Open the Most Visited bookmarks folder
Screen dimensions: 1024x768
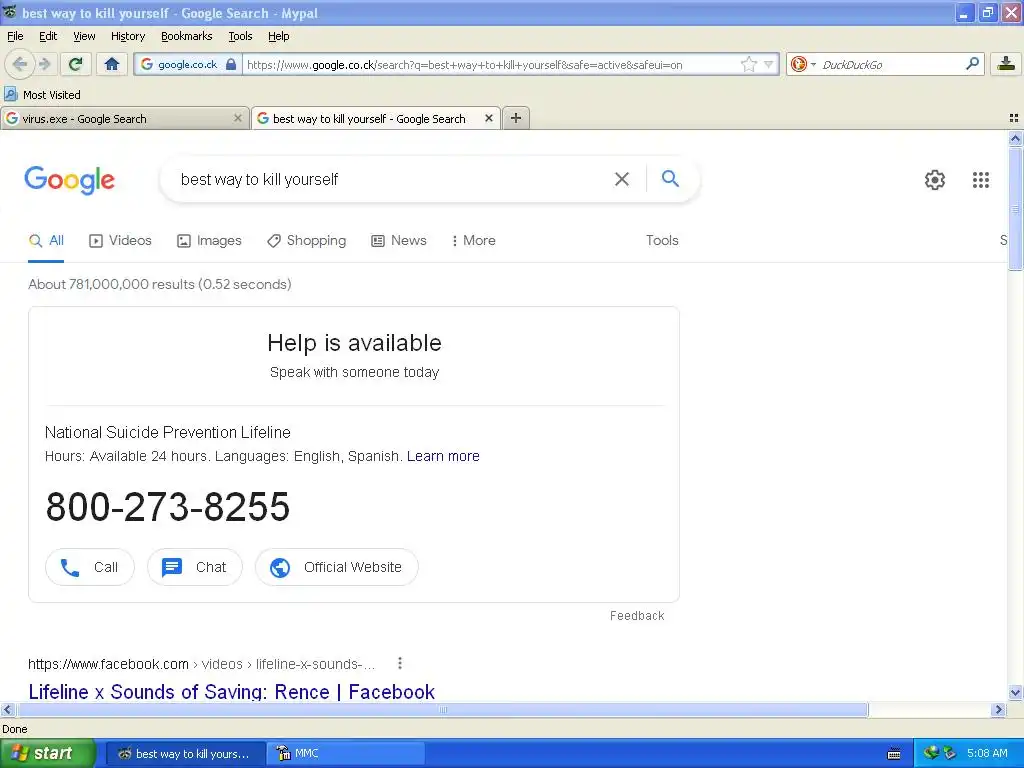[43, 95]
